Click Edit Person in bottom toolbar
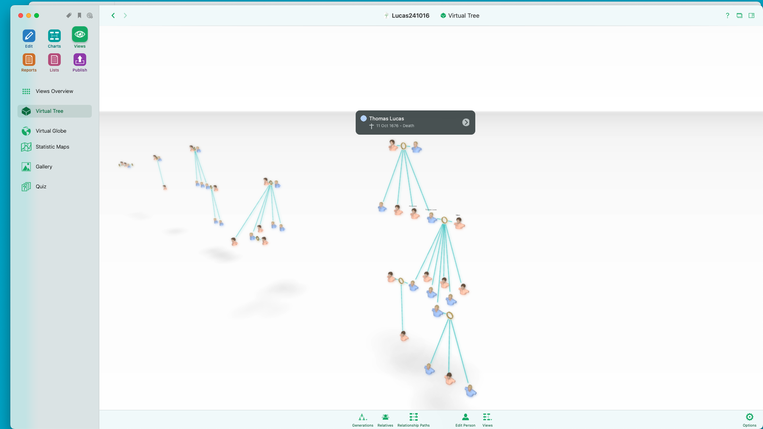The image size is (763, 429). (465, 420)
